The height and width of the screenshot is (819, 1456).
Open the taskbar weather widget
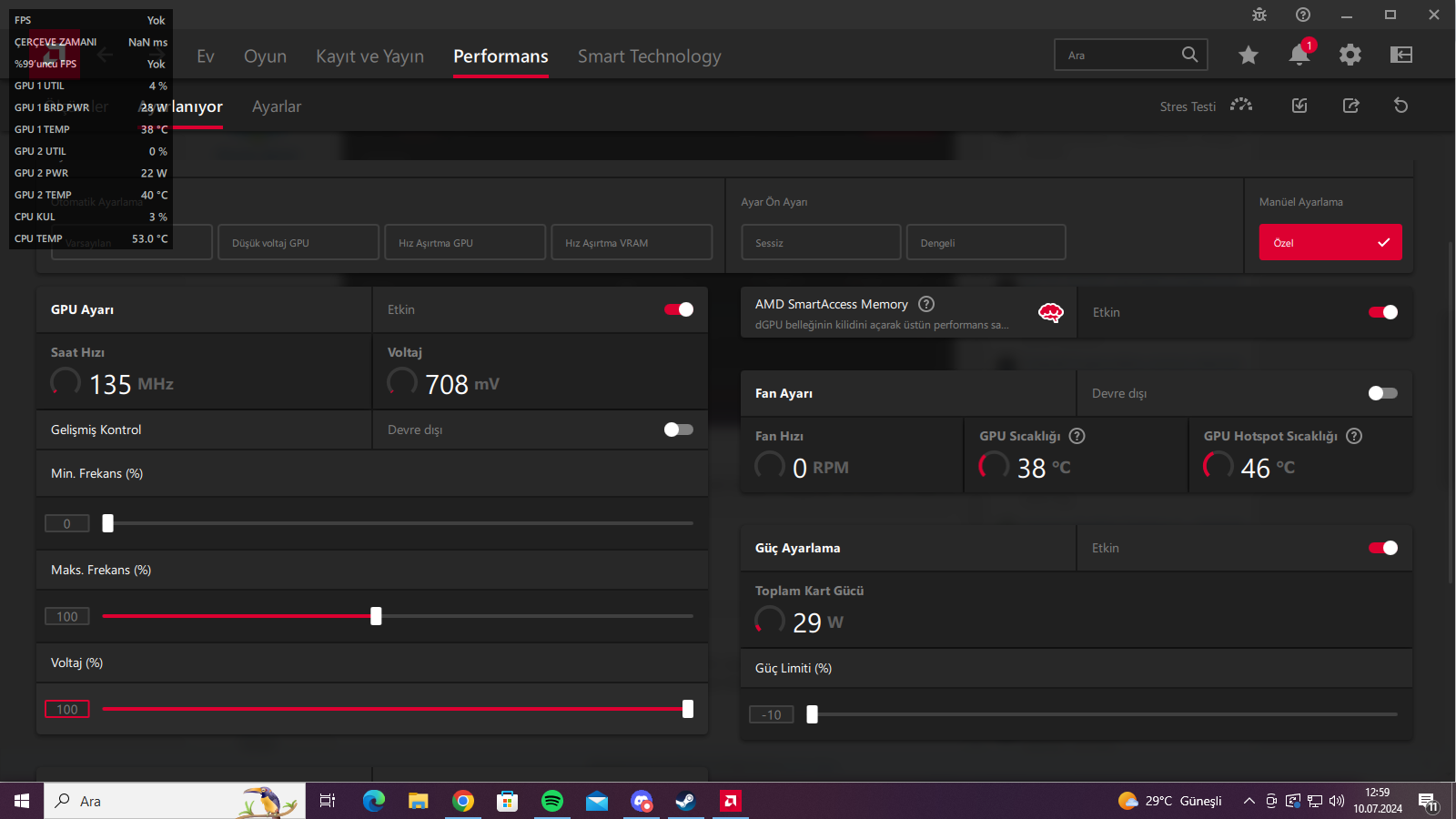point(1170,801)
